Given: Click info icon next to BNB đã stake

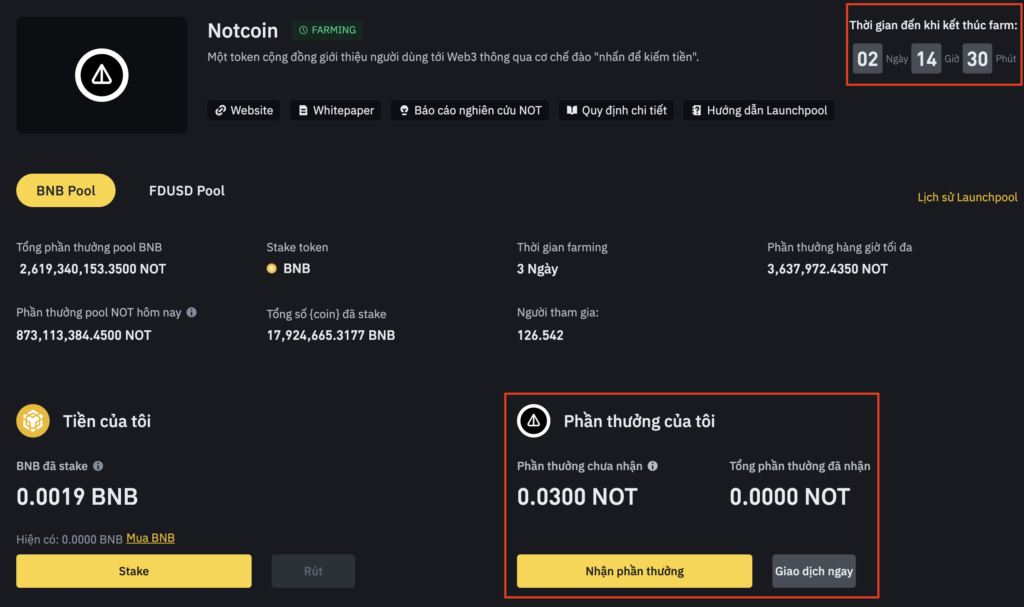Looking at the screenshot, I should pos(98,466).
